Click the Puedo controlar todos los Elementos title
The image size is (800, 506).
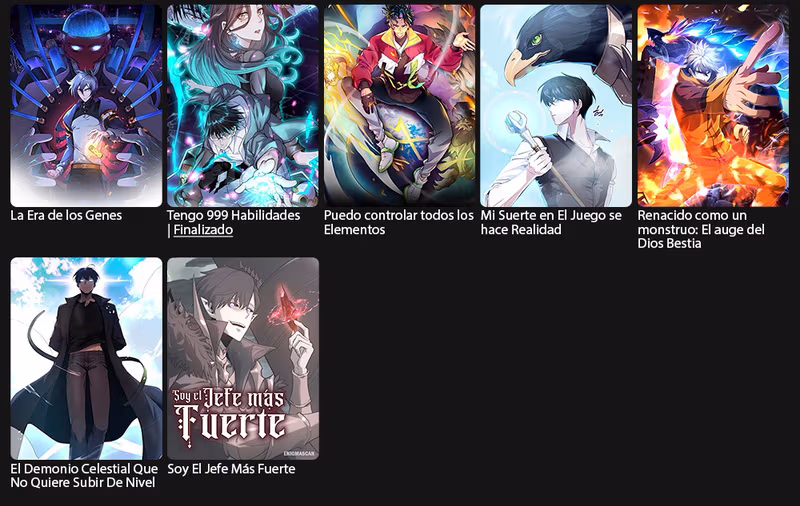pyautogui.click(x=399, y=222)
